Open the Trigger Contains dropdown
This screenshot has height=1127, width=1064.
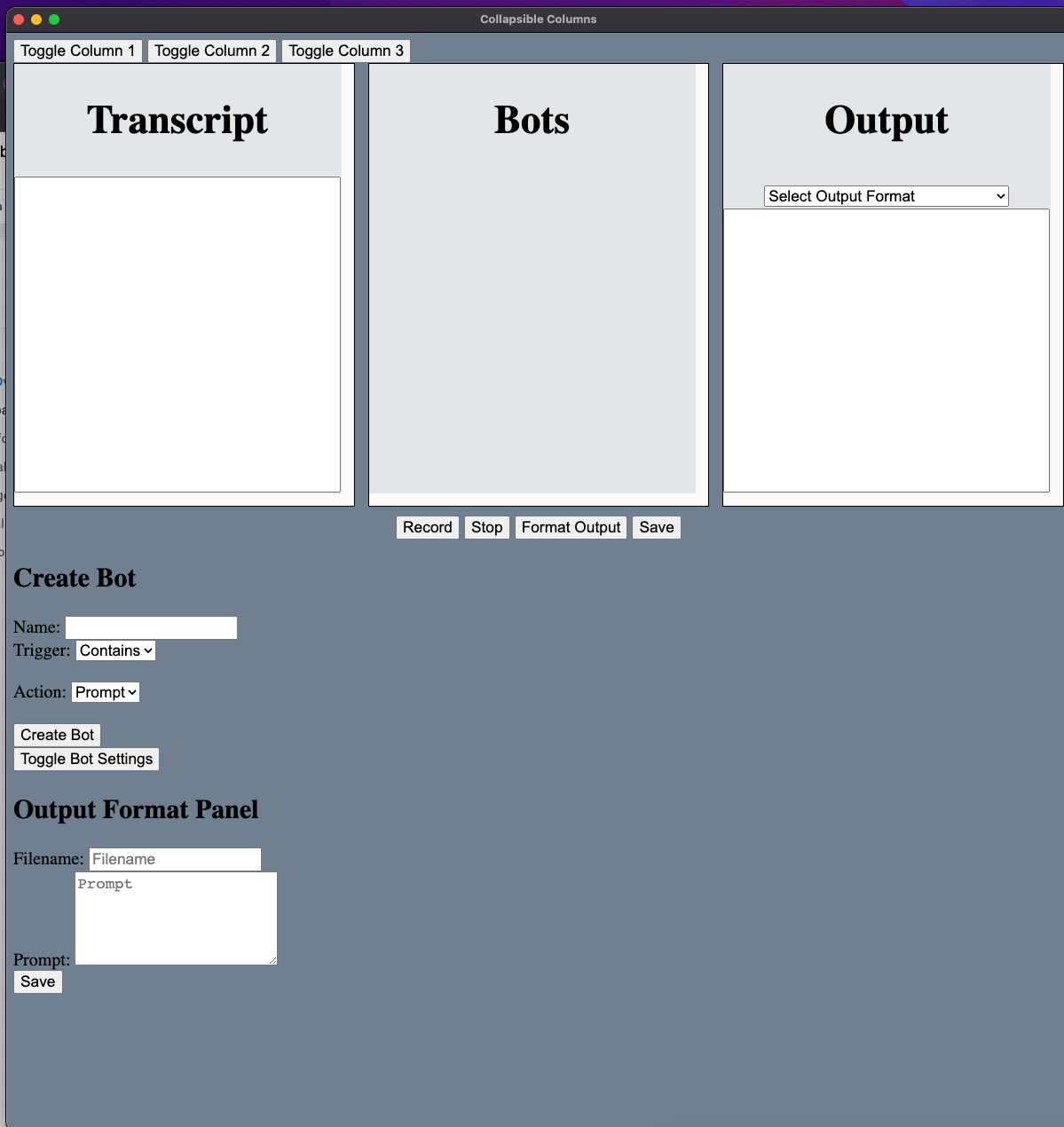pos(115,650)
